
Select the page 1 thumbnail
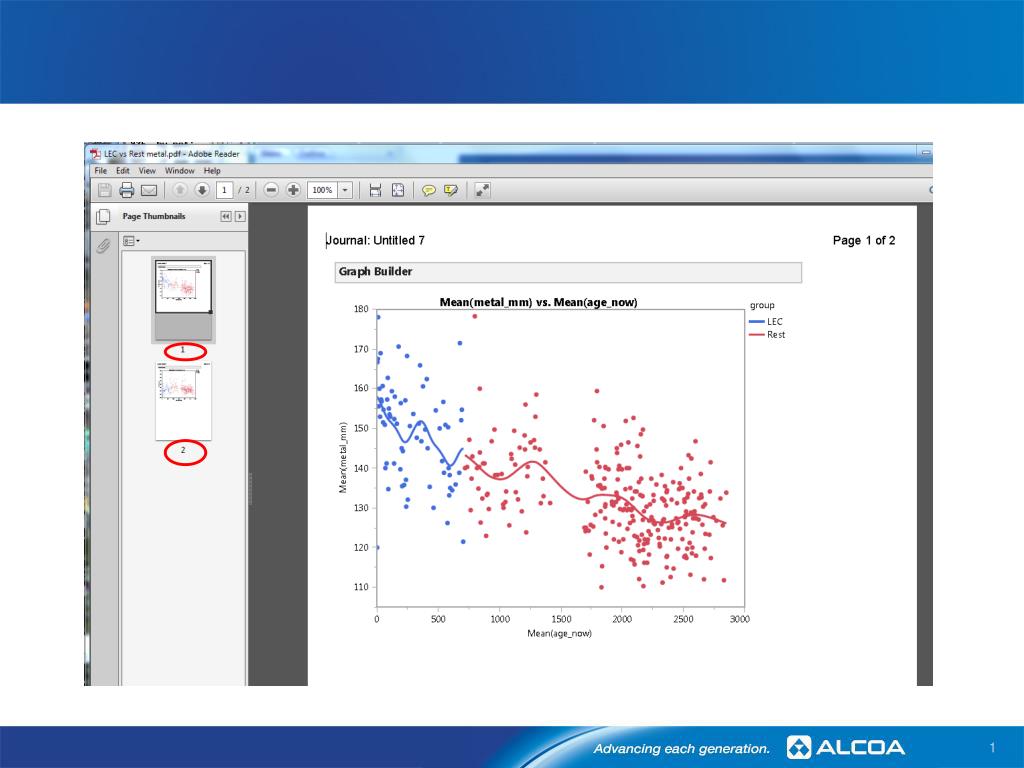coord(184,299)
